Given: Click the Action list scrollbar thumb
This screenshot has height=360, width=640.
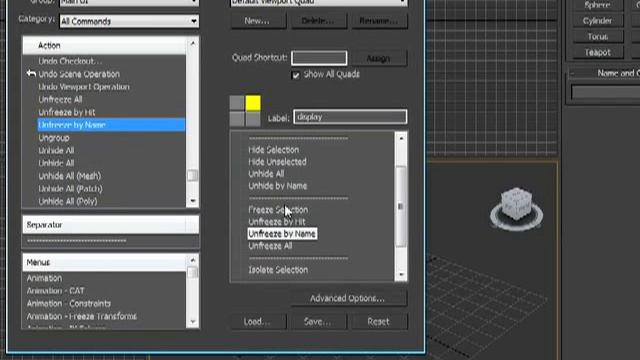Looking at the screenshot, I should [193, 176].
